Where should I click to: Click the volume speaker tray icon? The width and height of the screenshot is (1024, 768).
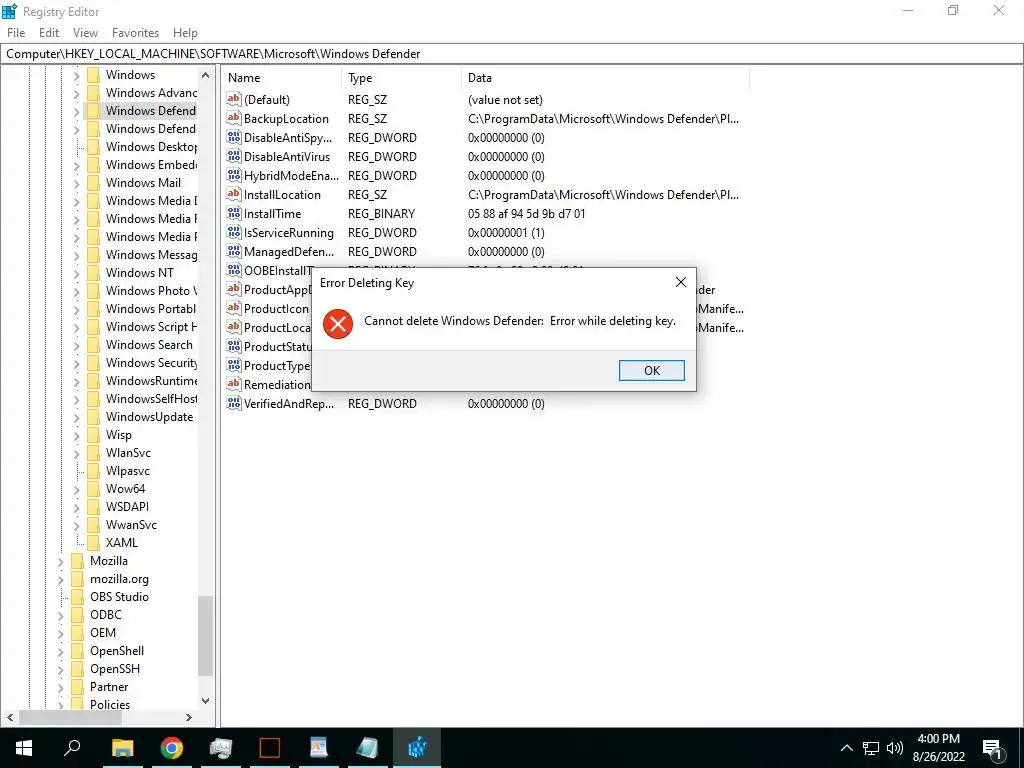pos(895,748)
